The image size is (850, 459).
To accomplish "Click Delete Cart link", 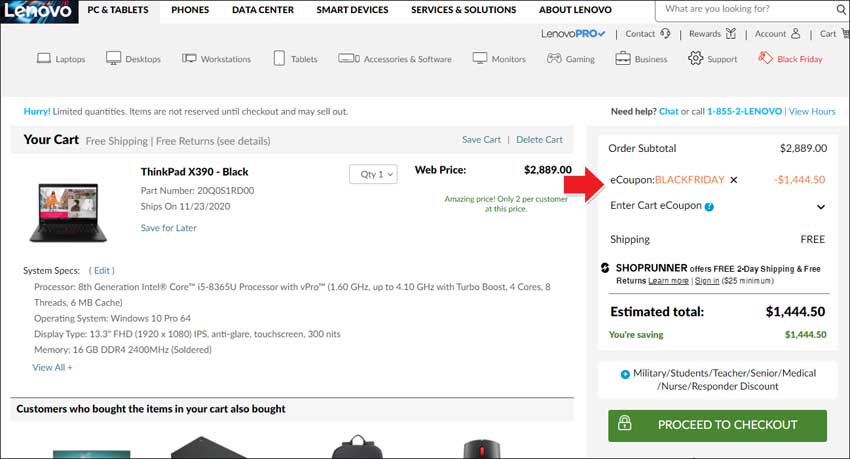I will 539,139.
